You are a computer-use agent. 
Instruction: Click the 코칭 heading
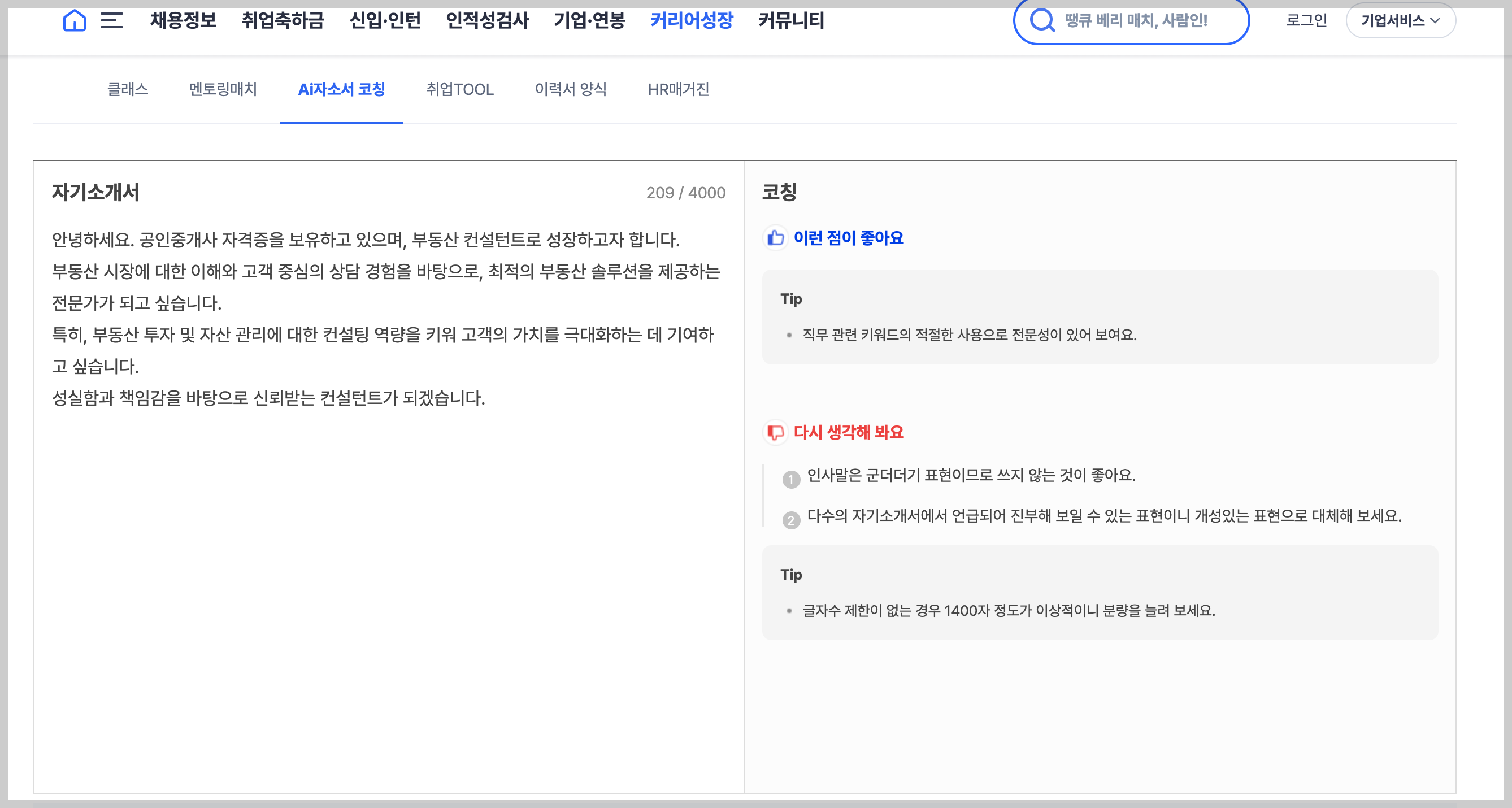(x=779, y=192)
